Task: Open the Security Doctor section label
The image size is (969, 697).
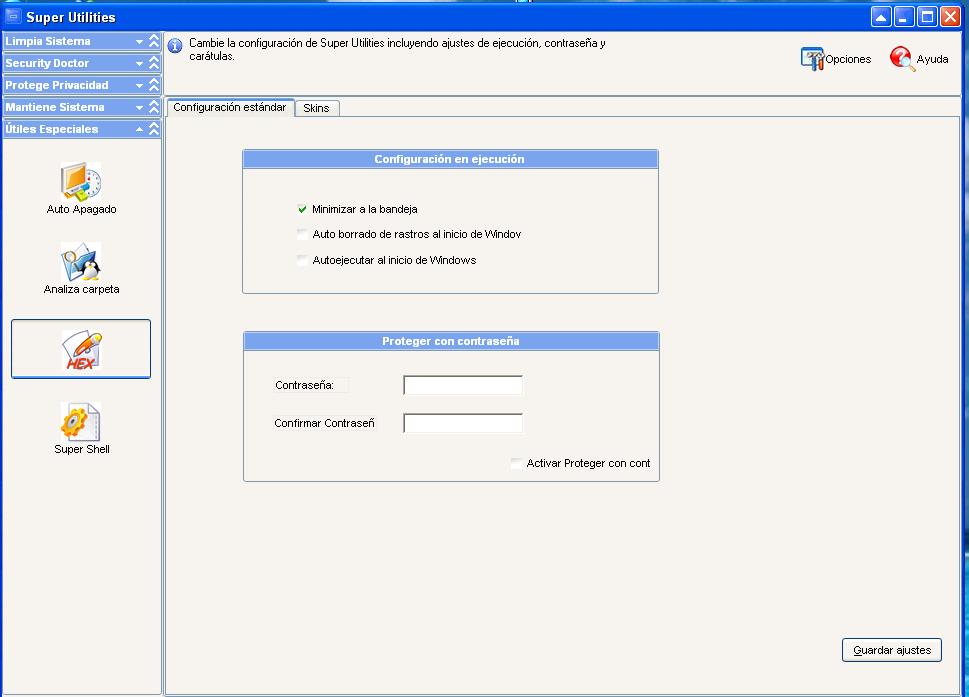Action: pyautogui.click(x=47, y=63)
